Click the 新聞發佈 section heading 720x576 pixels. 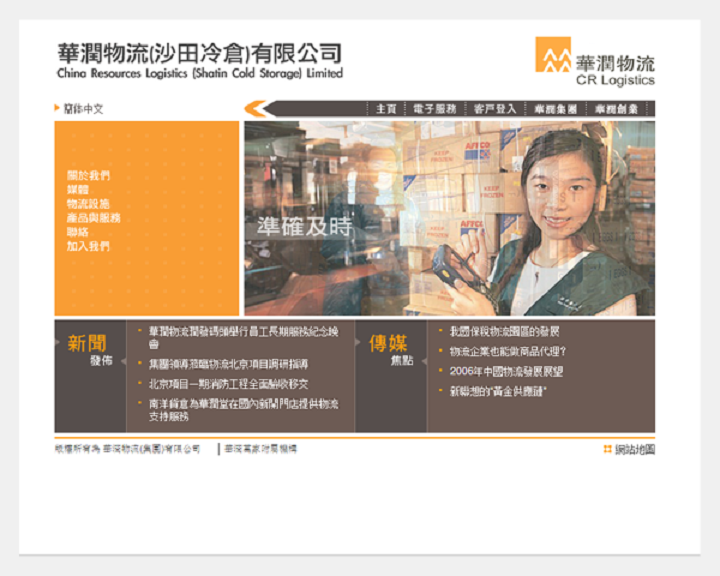[x=89, y=350]
